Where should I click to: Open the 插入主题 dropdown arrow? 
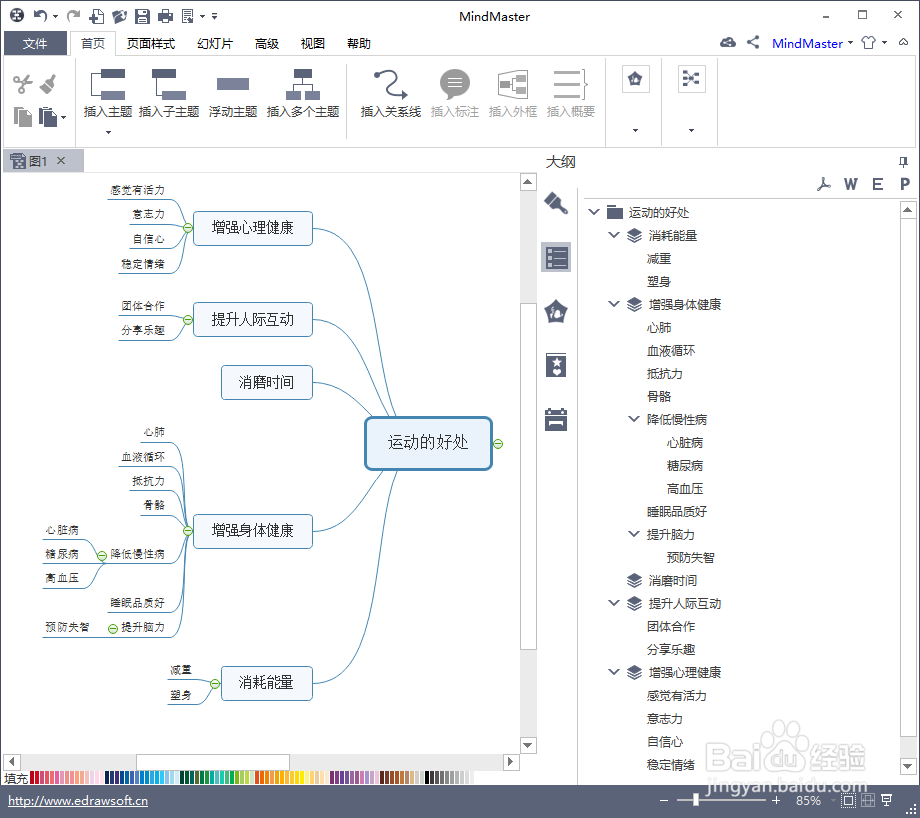[x=108, y=132]
